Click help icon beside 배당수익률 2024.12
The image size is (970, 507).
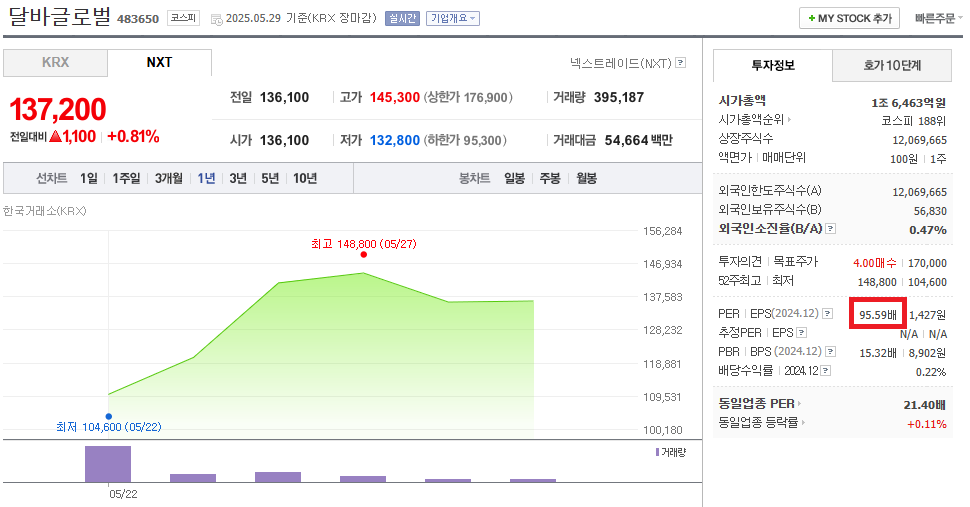(825, 370)
